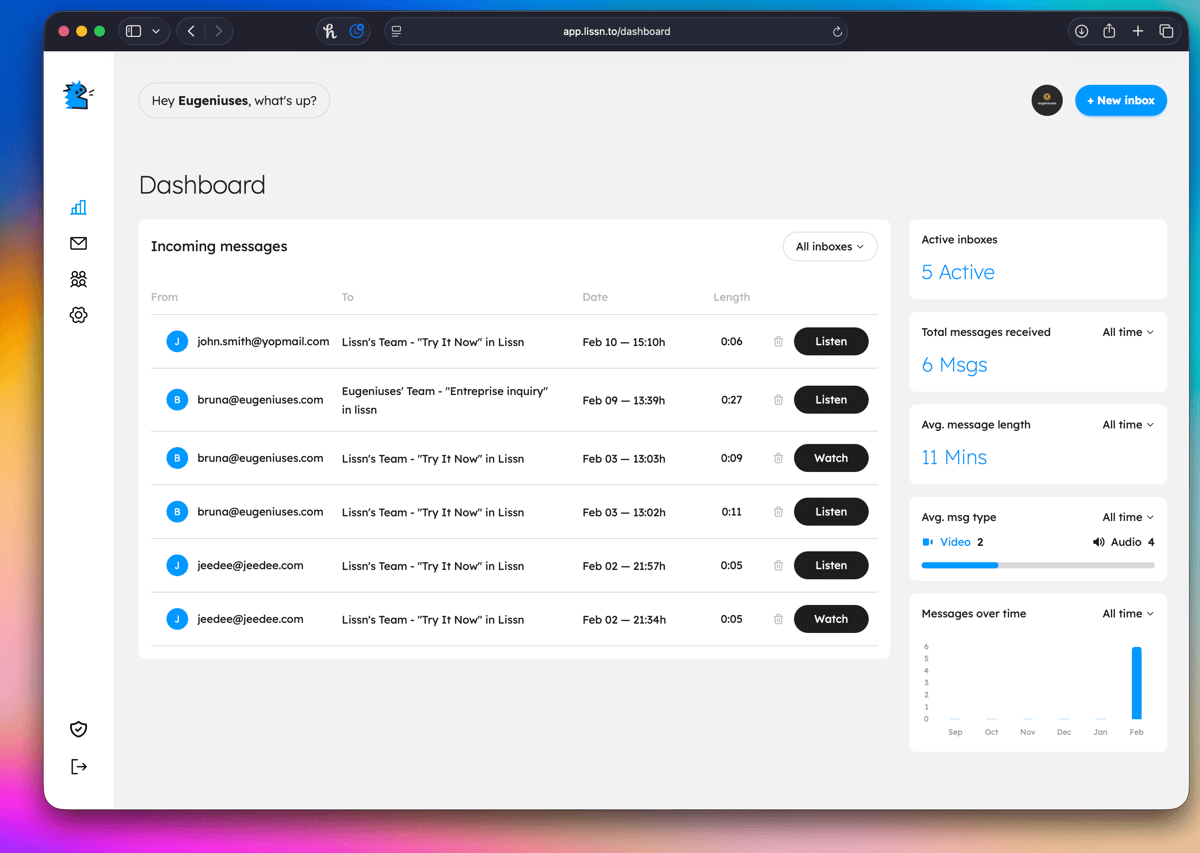1200x853 pixels.
Task: Click the Lissn bird logo
Action: point(79,96)
